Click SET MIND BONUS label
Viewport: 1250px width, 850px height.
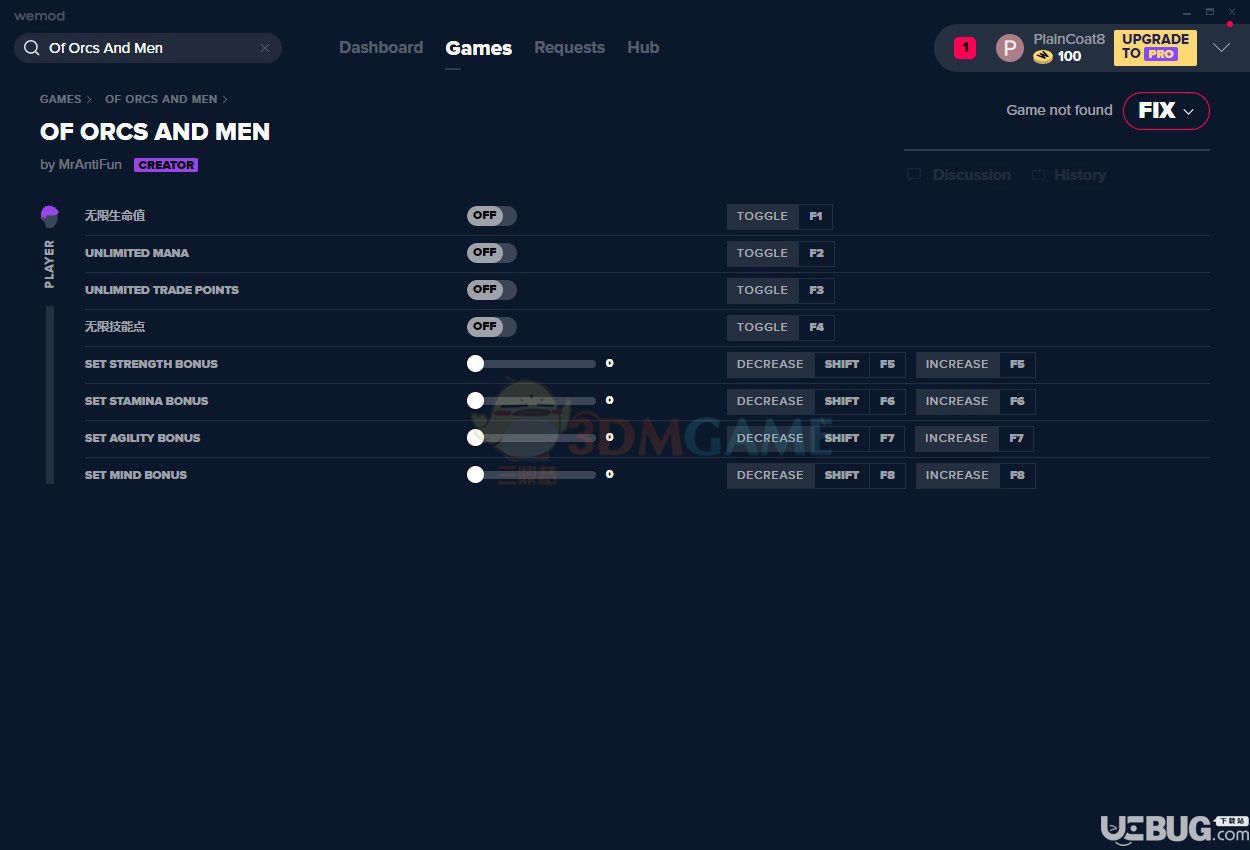[x=136, y=475]
